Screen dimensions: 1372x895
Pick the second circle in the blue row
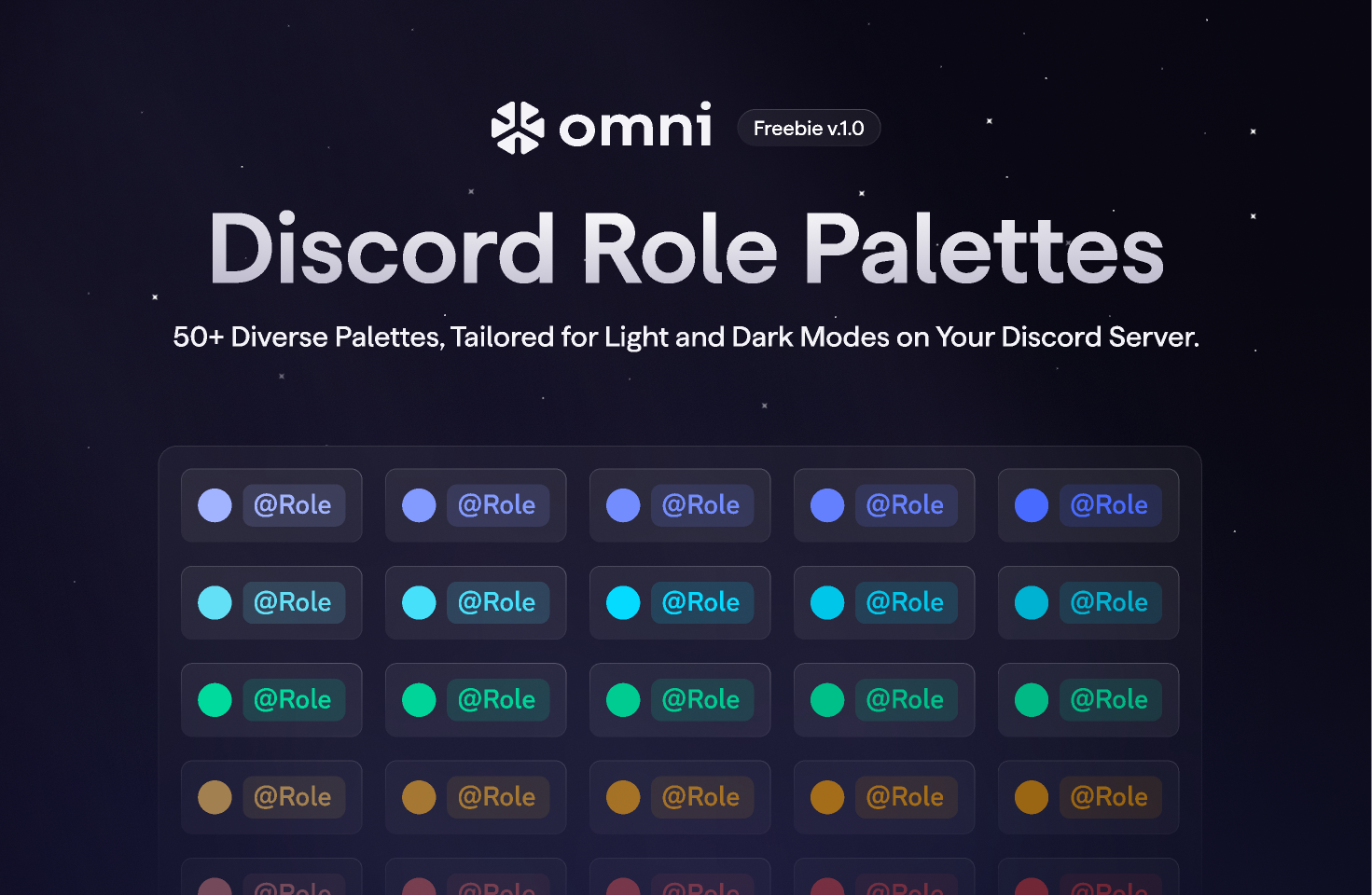(419, 505)
